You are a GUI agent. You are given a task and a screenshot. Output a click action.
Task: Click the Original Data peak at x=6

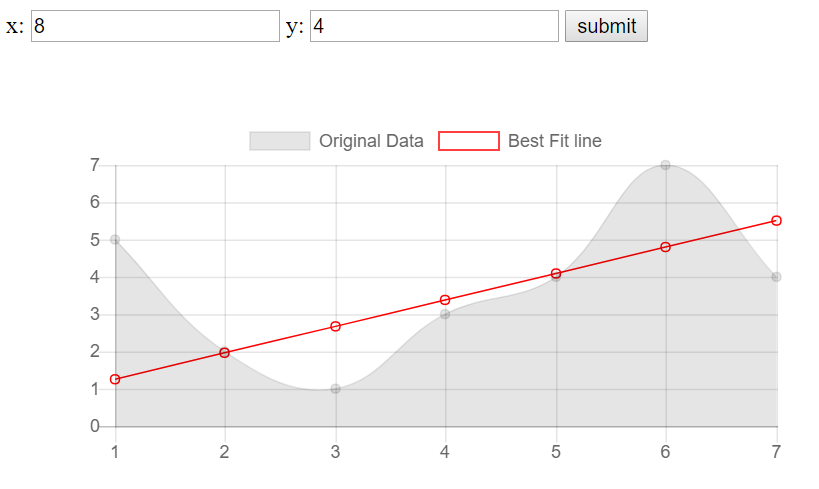tap(665, 165)
